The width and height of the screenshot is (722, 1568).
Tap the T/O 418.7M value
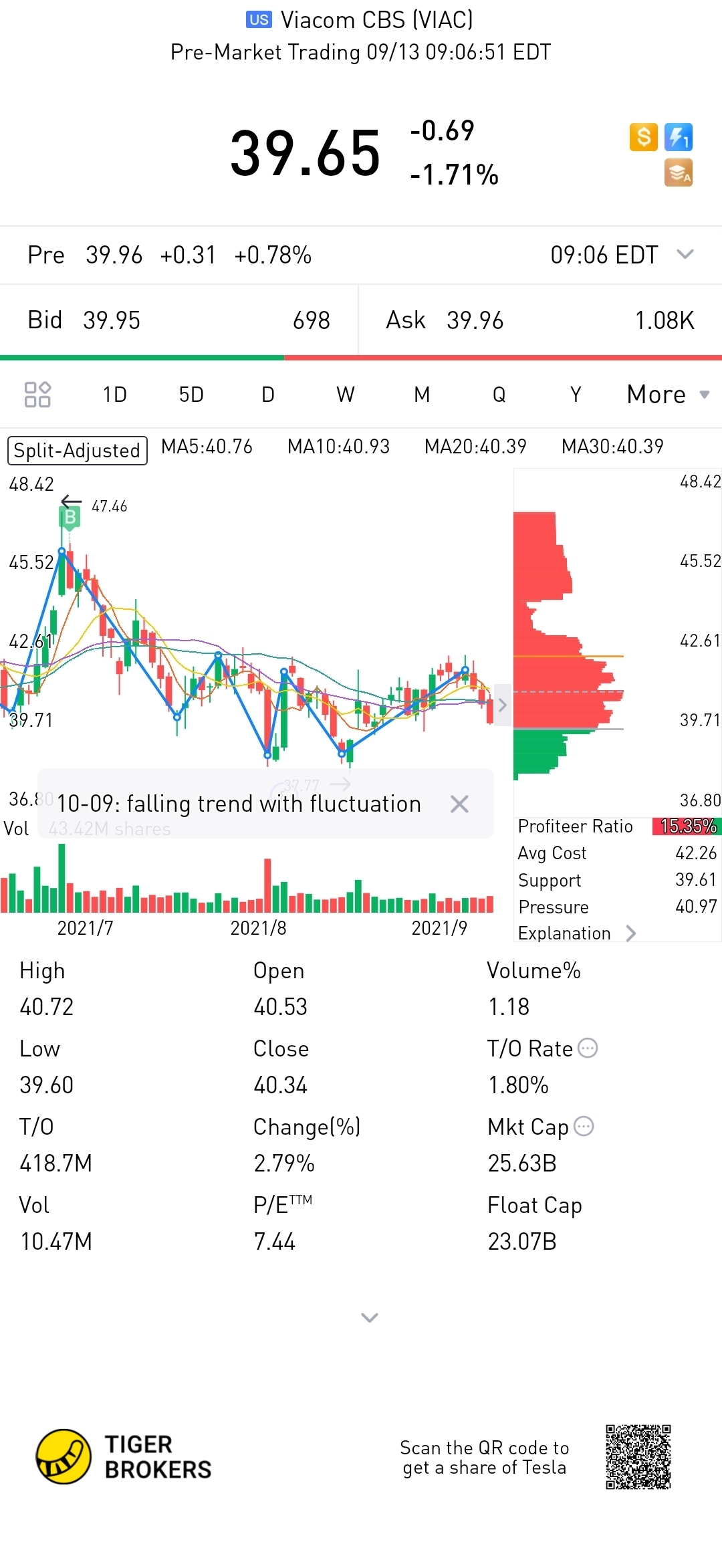56,1163
